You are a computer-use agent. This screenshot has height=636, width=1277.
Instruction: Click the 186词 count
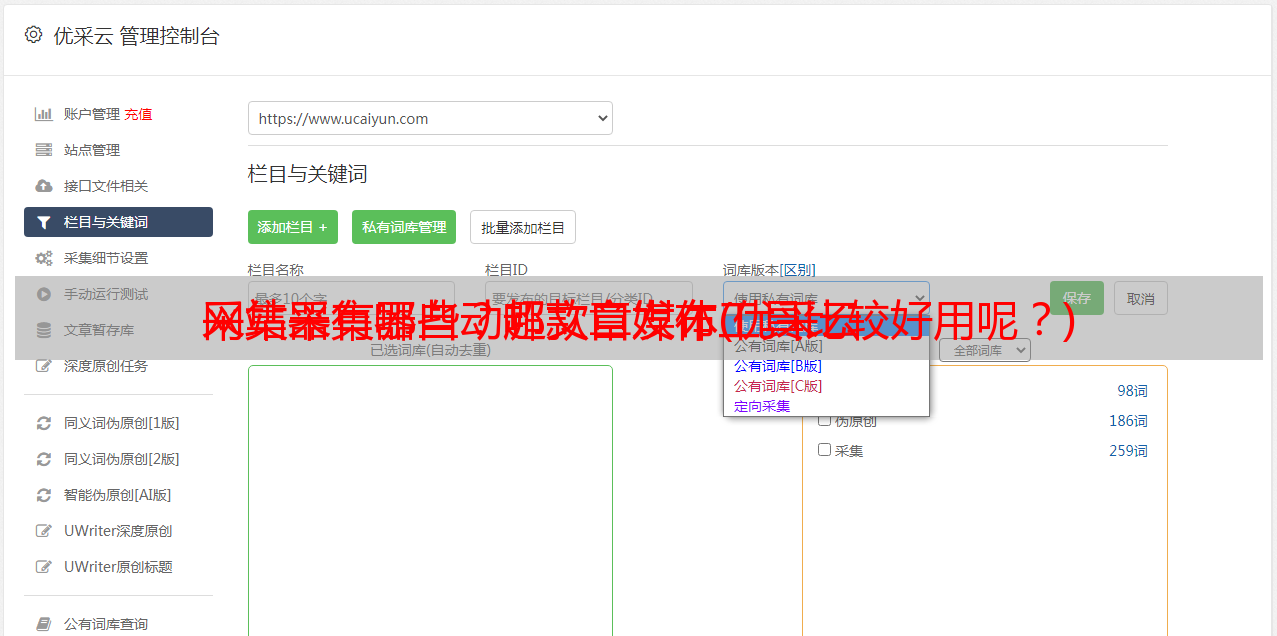[x=1128, y=421]
